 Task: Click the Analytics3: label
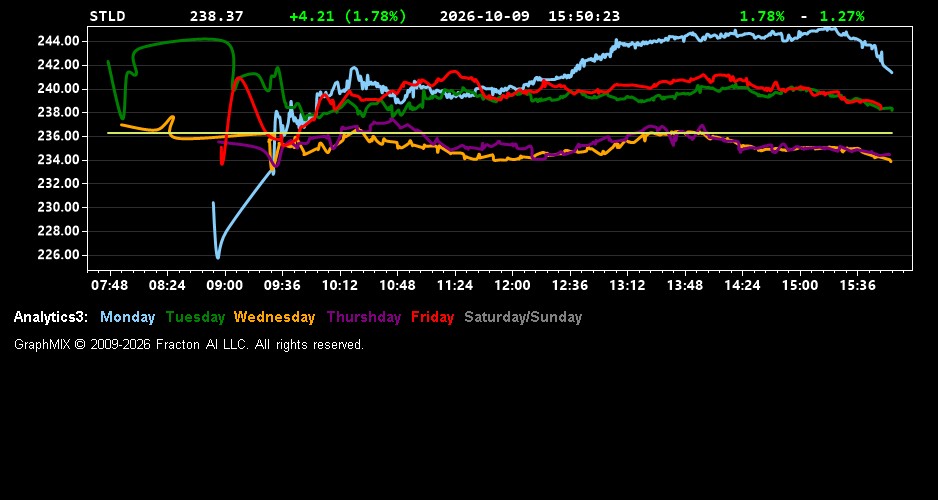pos(51,318)
